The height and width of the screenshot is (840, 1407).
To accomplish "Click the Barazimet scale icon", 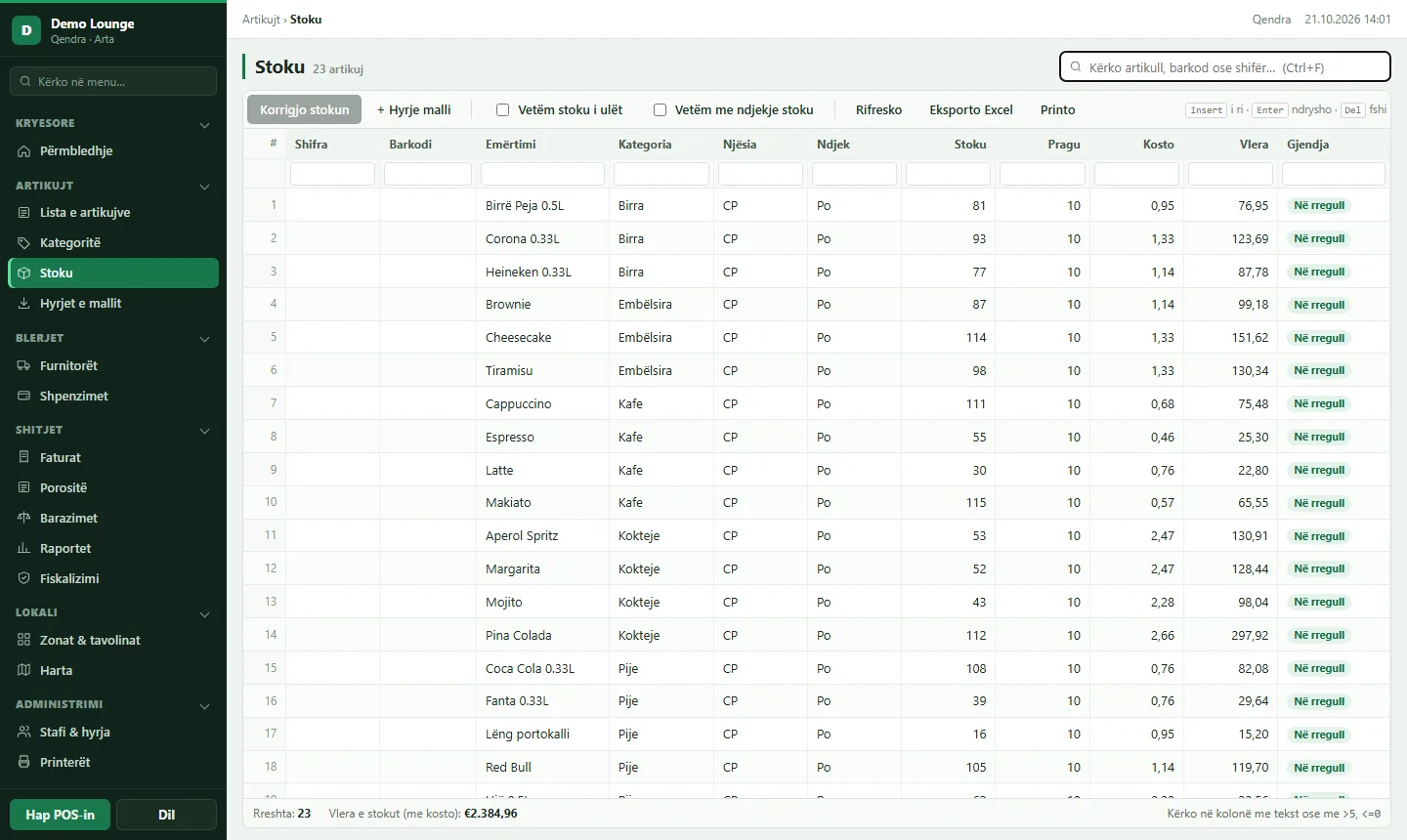I will (24, 519).
